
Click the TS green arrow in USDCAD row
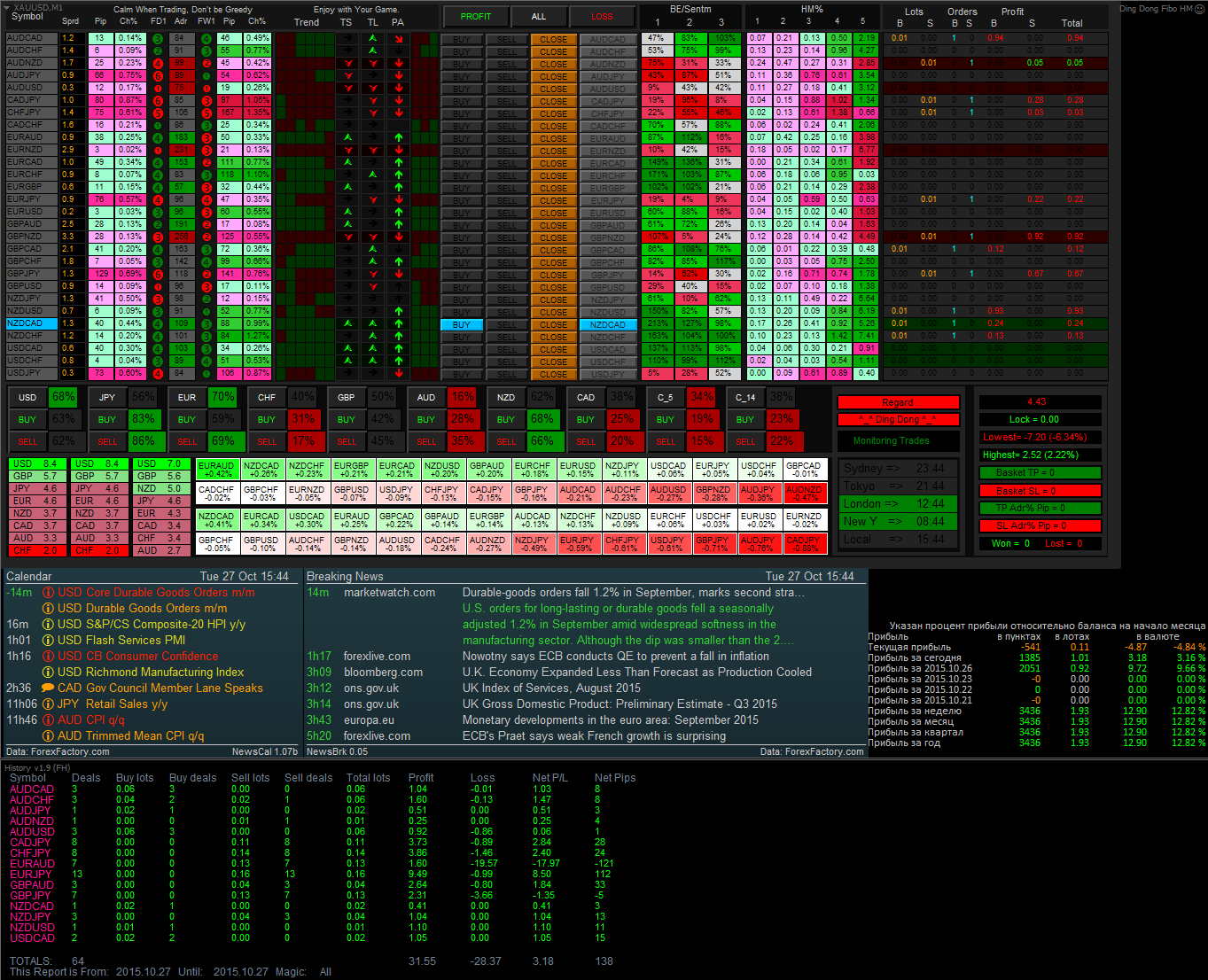tap(348, 349)
